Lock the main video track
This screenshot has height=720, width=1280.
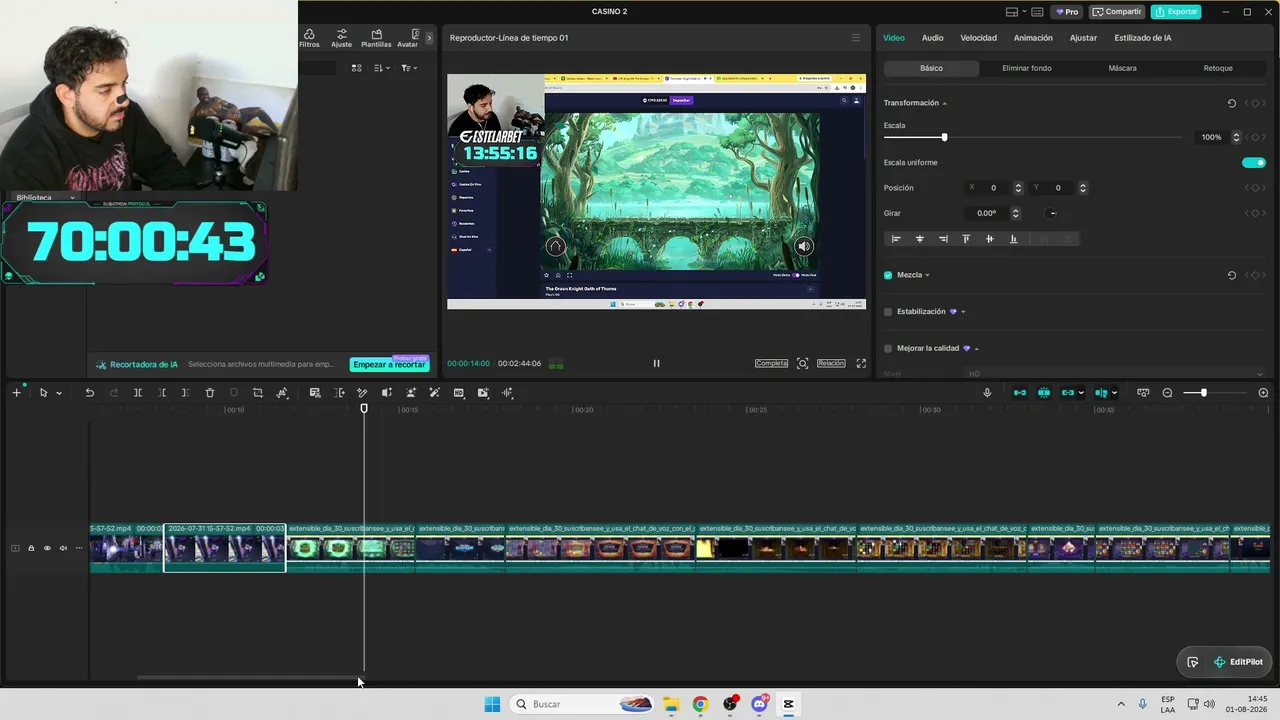(x=31, y=548)
